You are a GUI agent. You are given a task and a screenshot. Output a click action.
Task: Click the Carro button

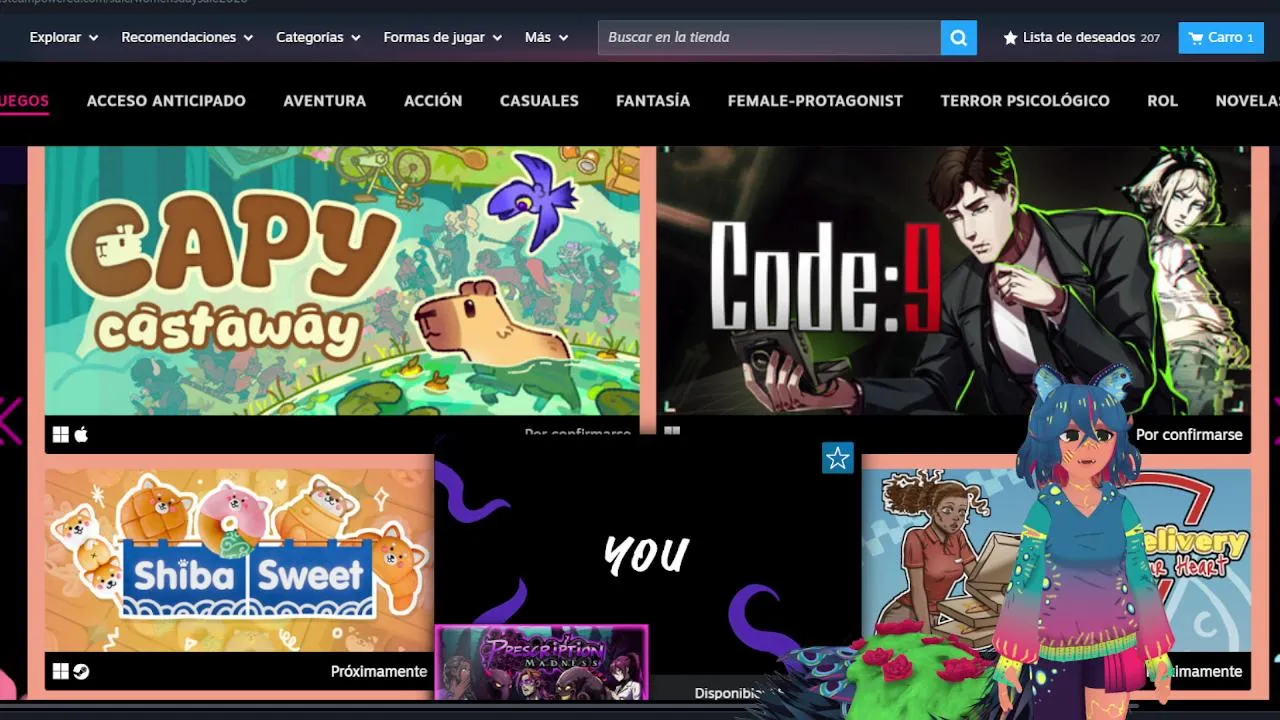click(x=1221, y=38)
